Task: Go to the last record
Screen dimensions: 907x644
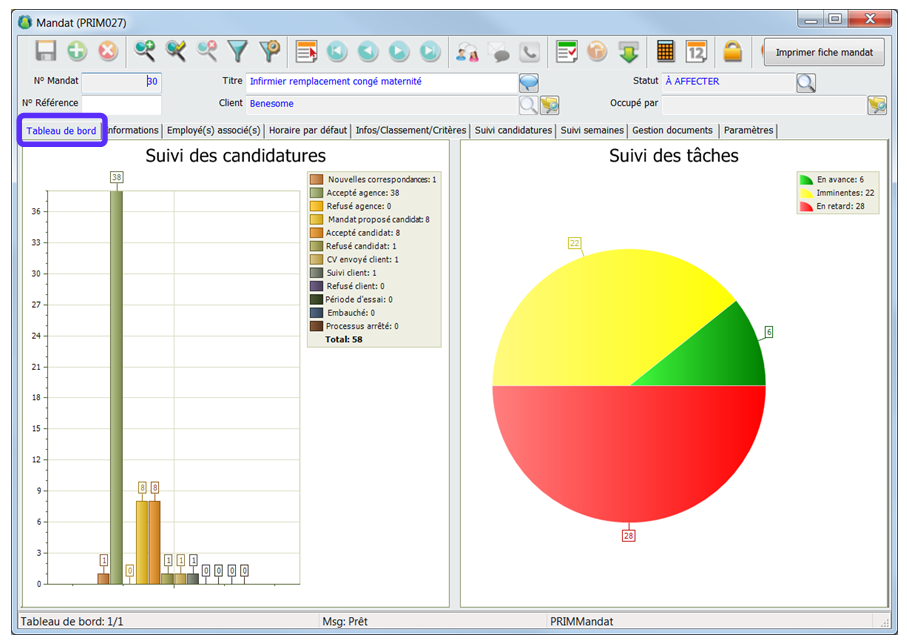Action: coord(430,52)
